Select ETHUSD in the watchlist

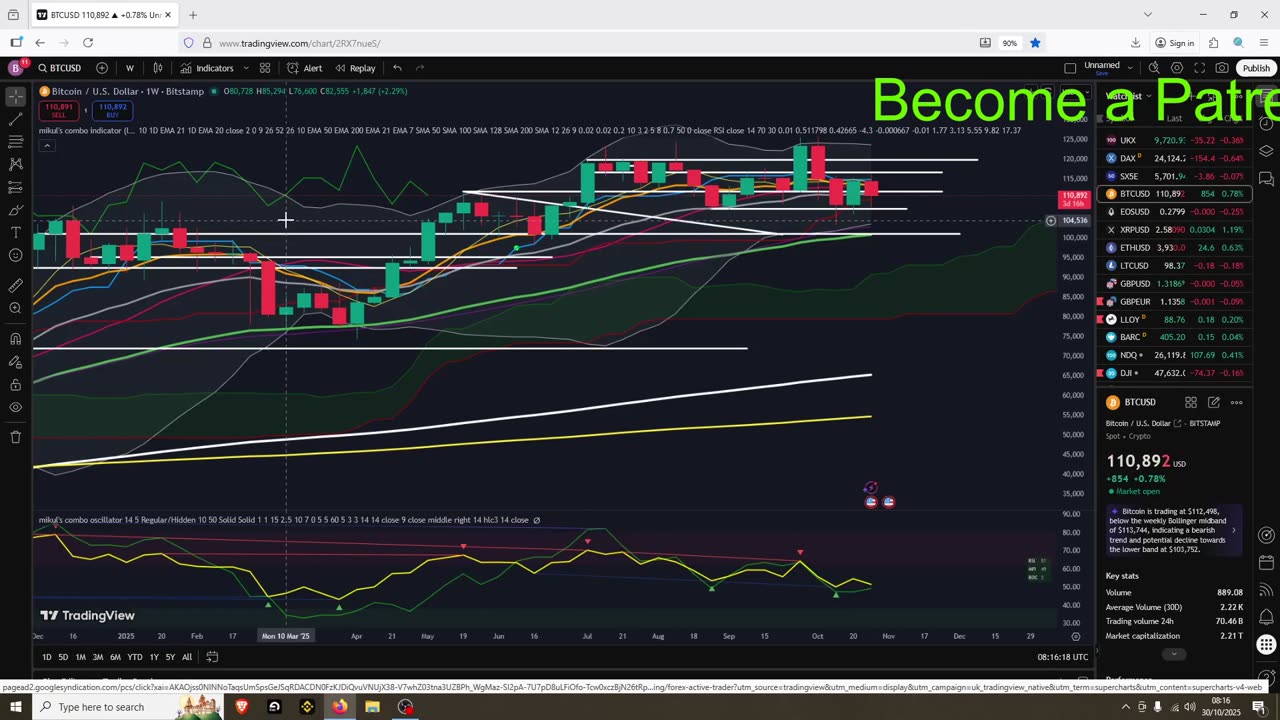[1174, 248]
